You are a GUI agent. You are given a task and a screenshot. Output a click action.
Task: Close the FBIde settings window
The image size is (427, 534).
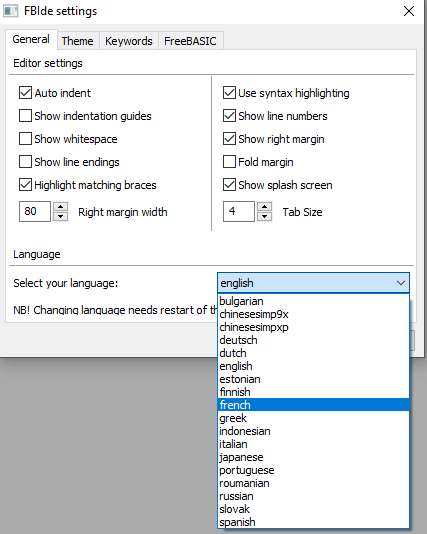pos(409,11)
